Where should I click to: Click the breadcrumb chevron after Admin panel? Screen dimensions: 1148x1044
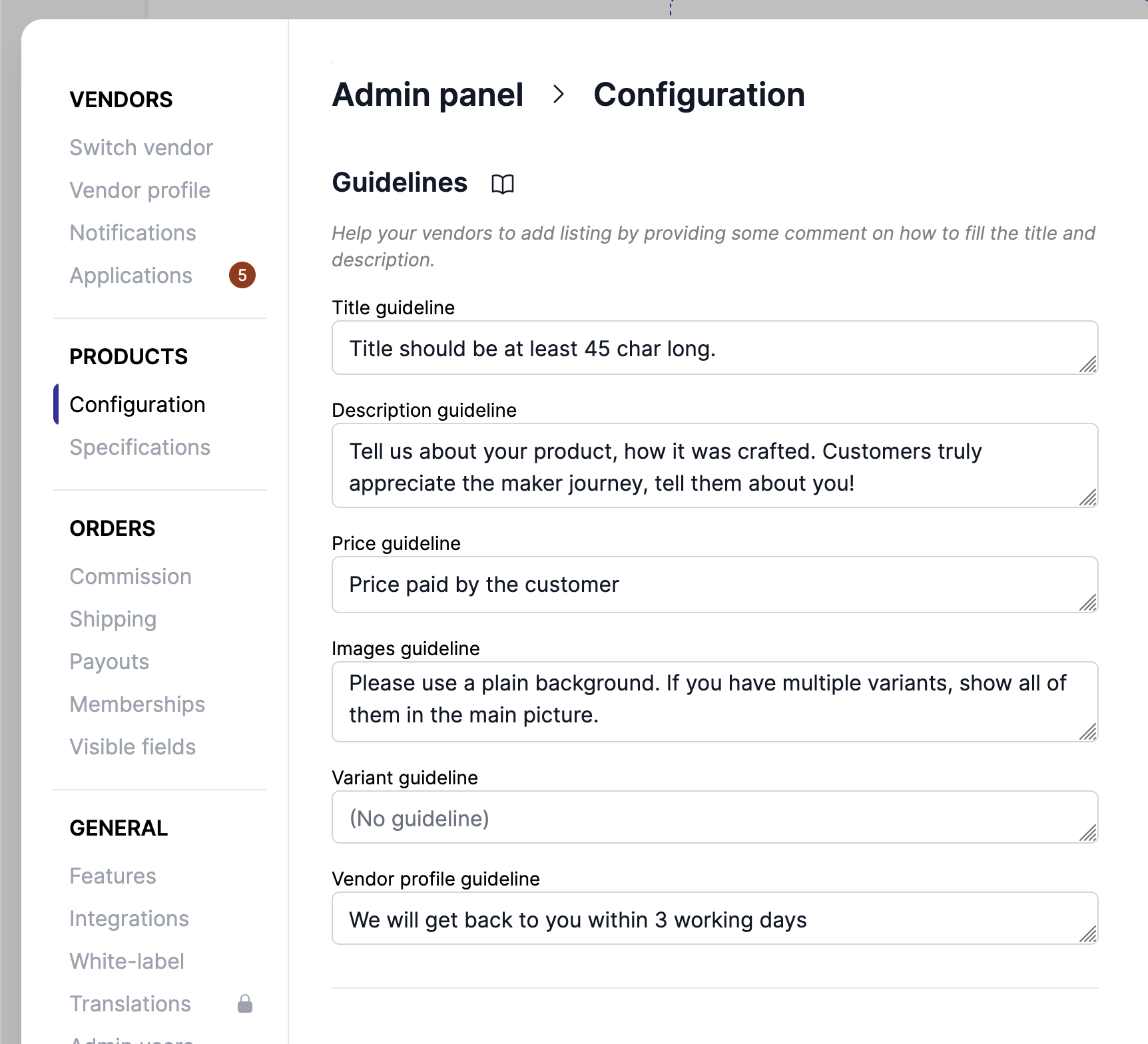click(559, 95)
